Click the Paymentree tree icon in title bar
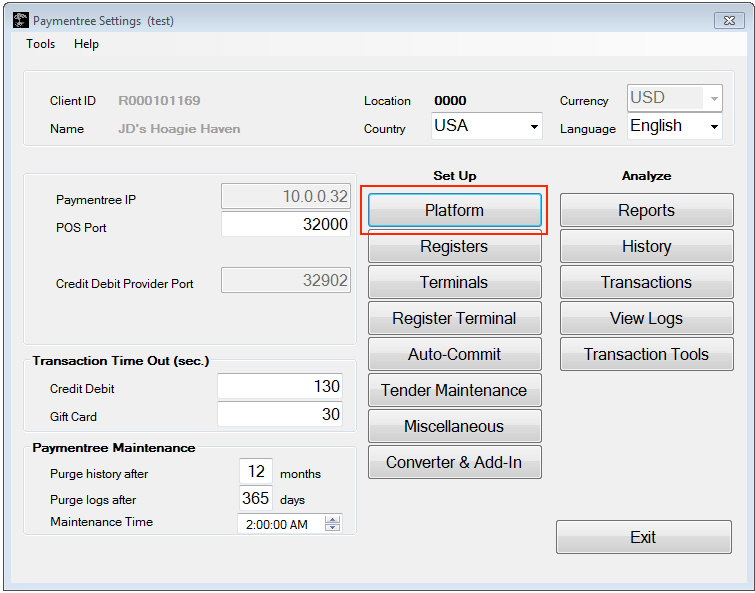Viewport: 755px width, 593px height. (21, 21)
